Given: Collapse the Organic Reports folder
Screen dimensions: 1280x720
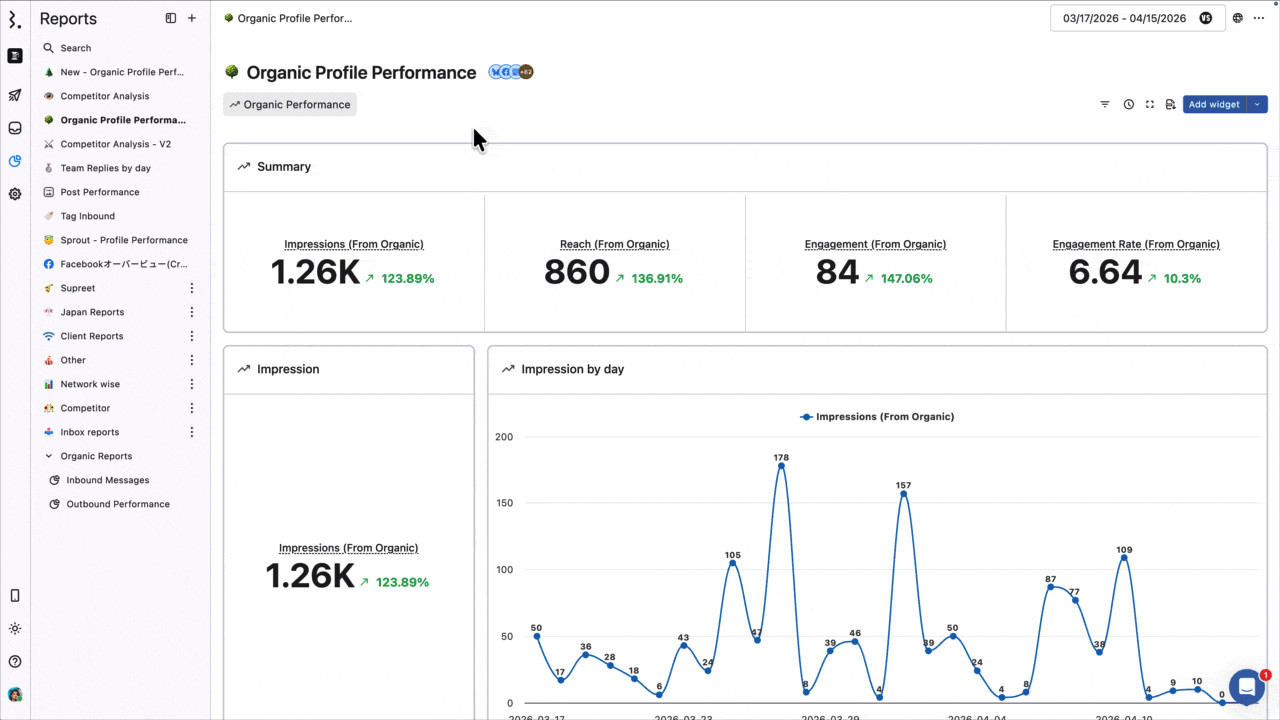Looking at the screenshot, I should click(48, 456).
